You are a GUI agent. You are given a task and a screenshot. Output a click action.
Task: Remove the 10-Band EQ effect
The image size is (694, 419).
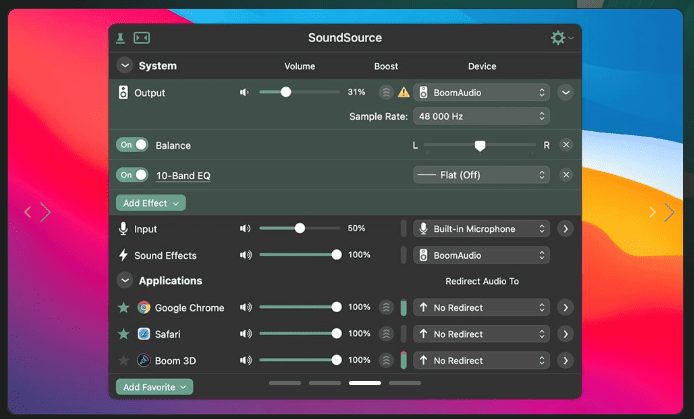click(566, 175)
